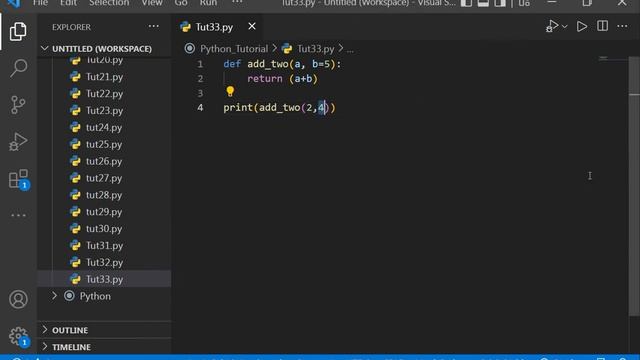Click the breadcrumb ellipsis symbol segment
This screenshot has height=360, width=640.
click(x=350, y=49)
